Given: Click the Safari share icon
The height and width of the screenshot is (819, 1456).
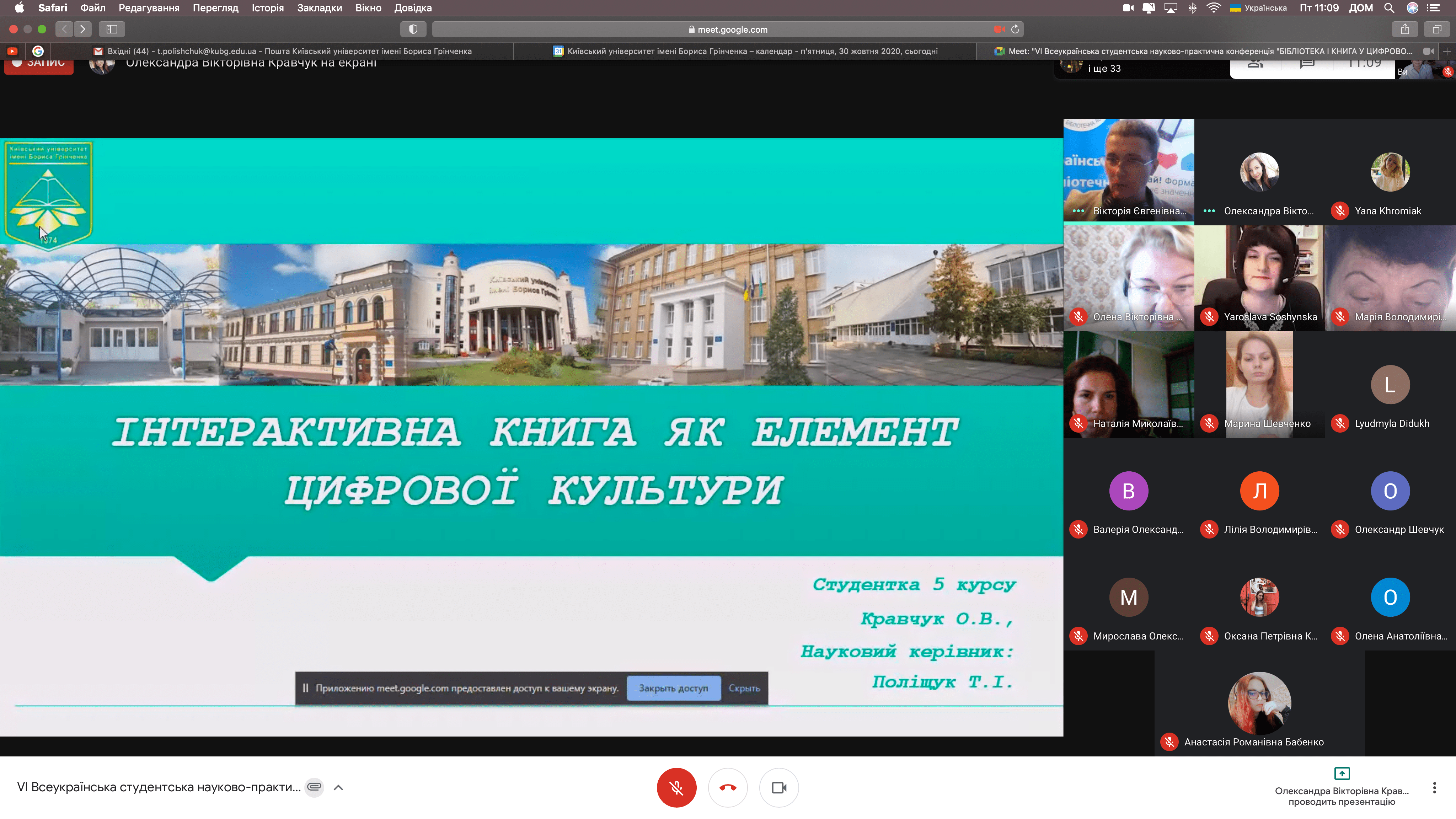Looking at the screenshot, I should coord(1405,30).
